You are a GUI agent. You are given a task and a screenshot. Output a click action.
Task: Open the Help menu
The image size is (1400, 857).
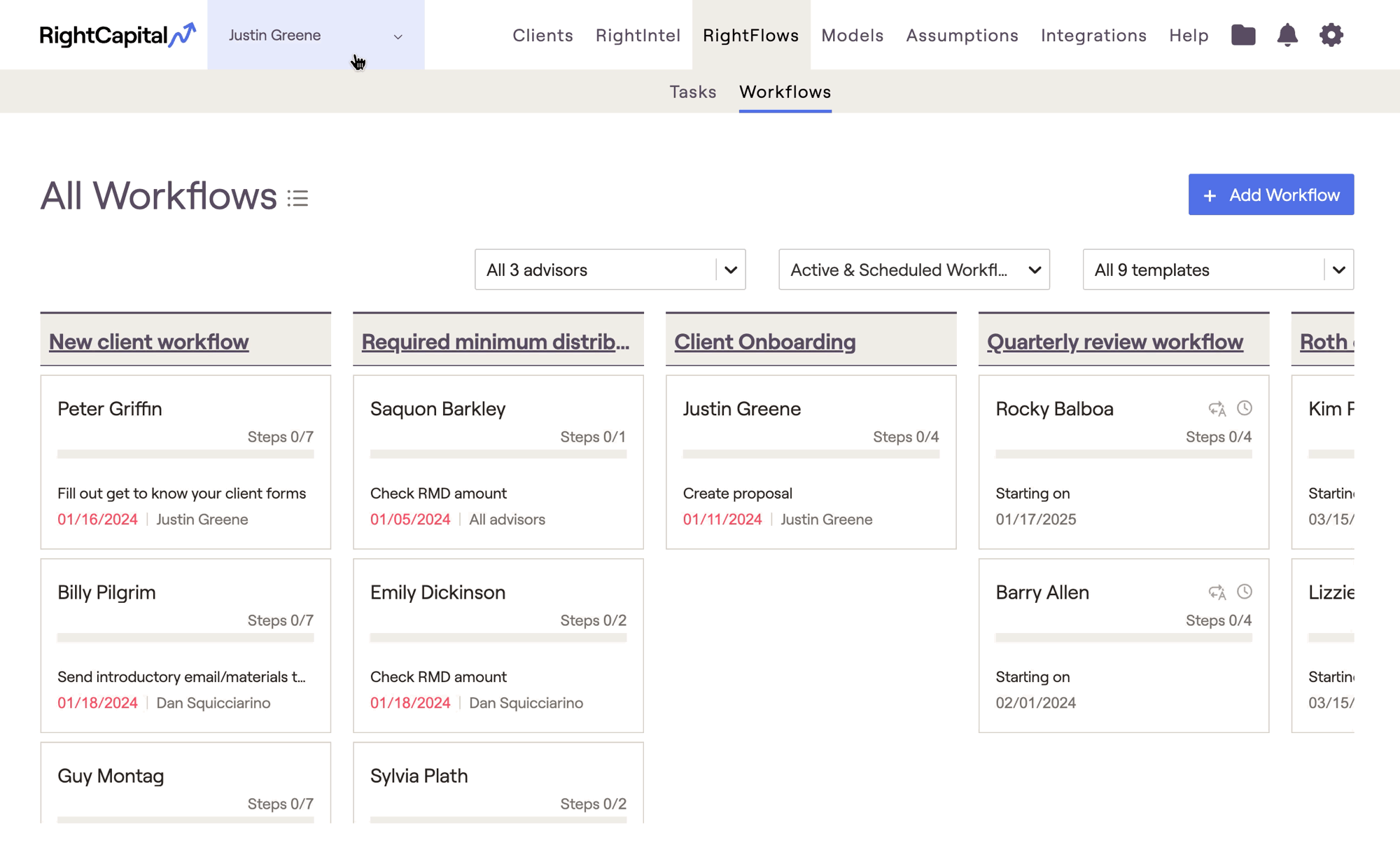(x=1189, y=35)
